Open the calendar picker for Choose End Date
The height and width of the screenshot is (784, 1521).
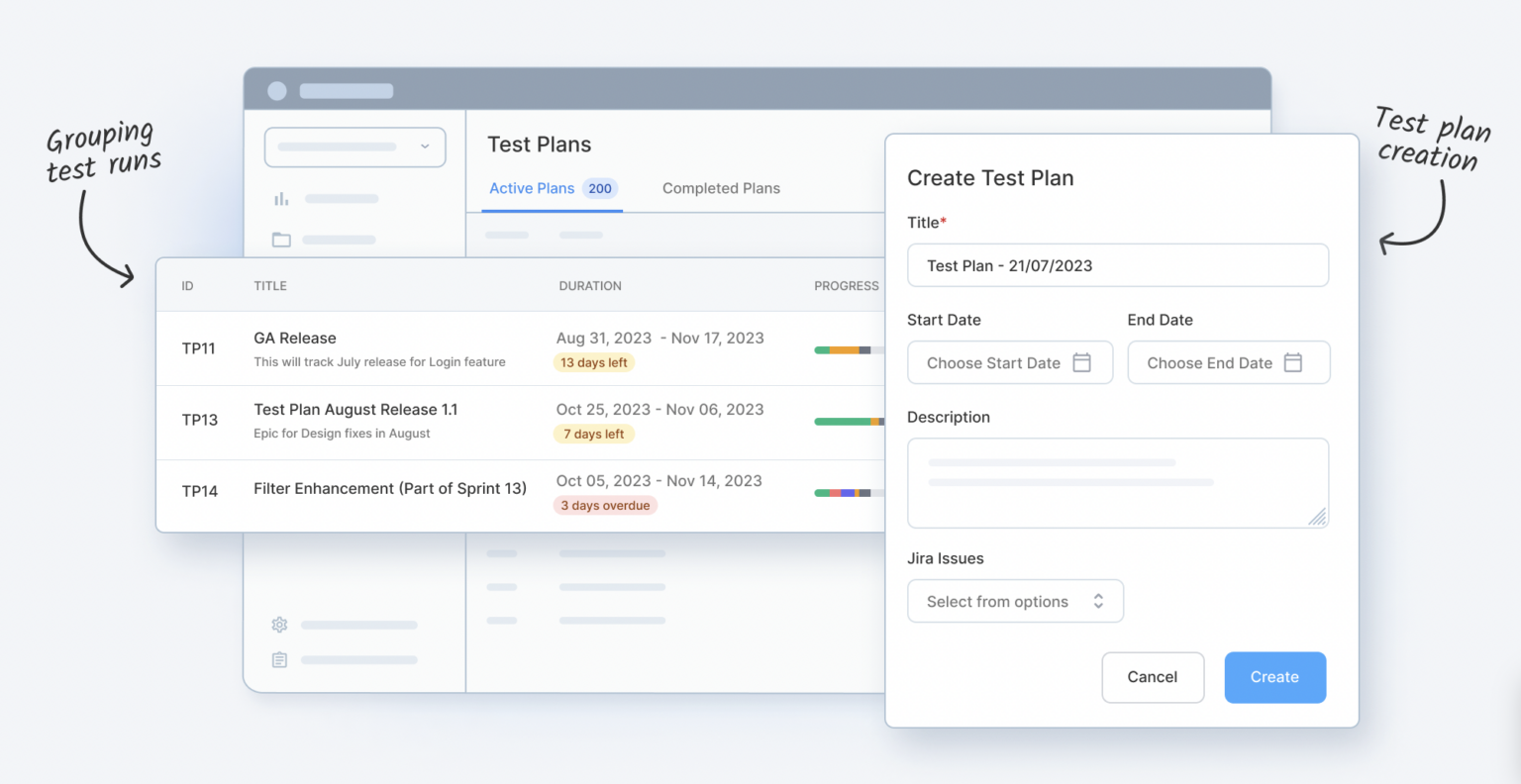(1293, 362)
